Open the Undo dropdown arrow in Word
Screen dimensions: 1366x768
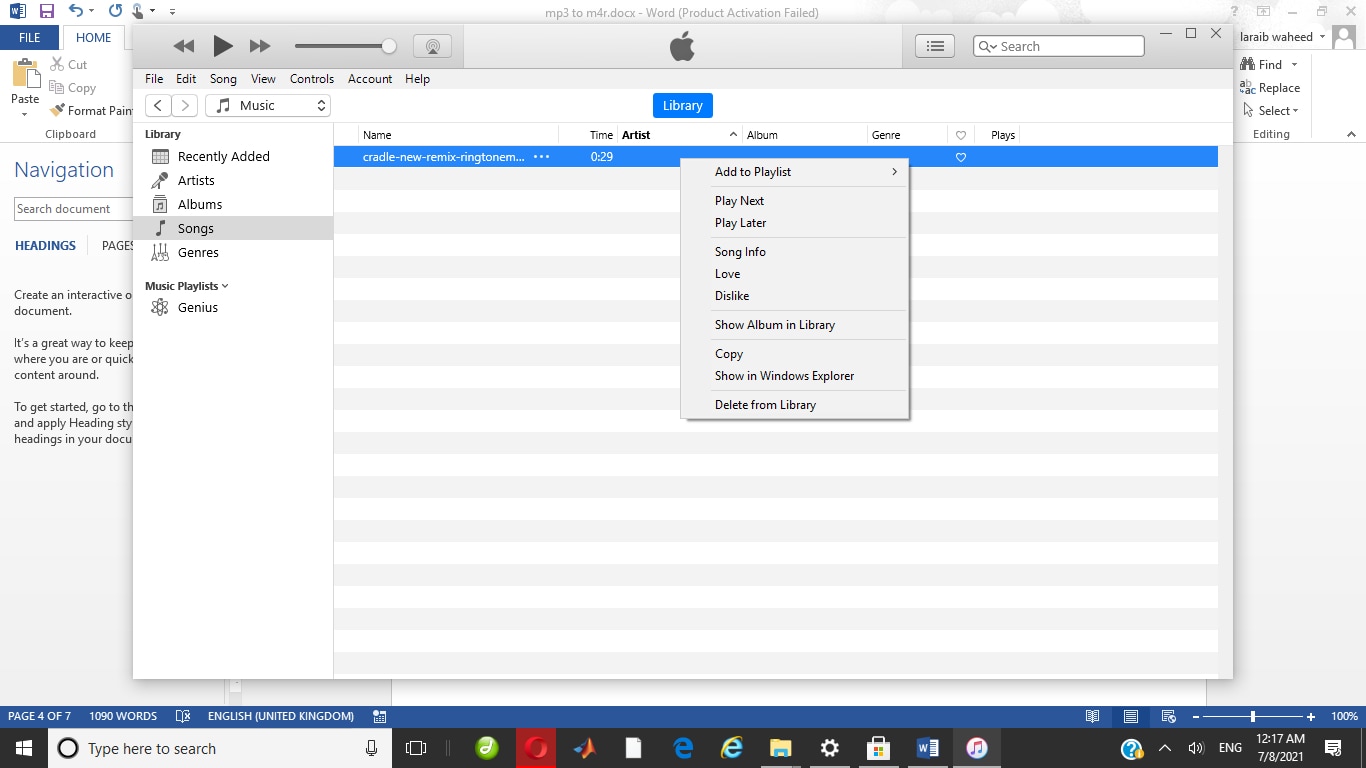pyautogui.click(x=91, y=12)
